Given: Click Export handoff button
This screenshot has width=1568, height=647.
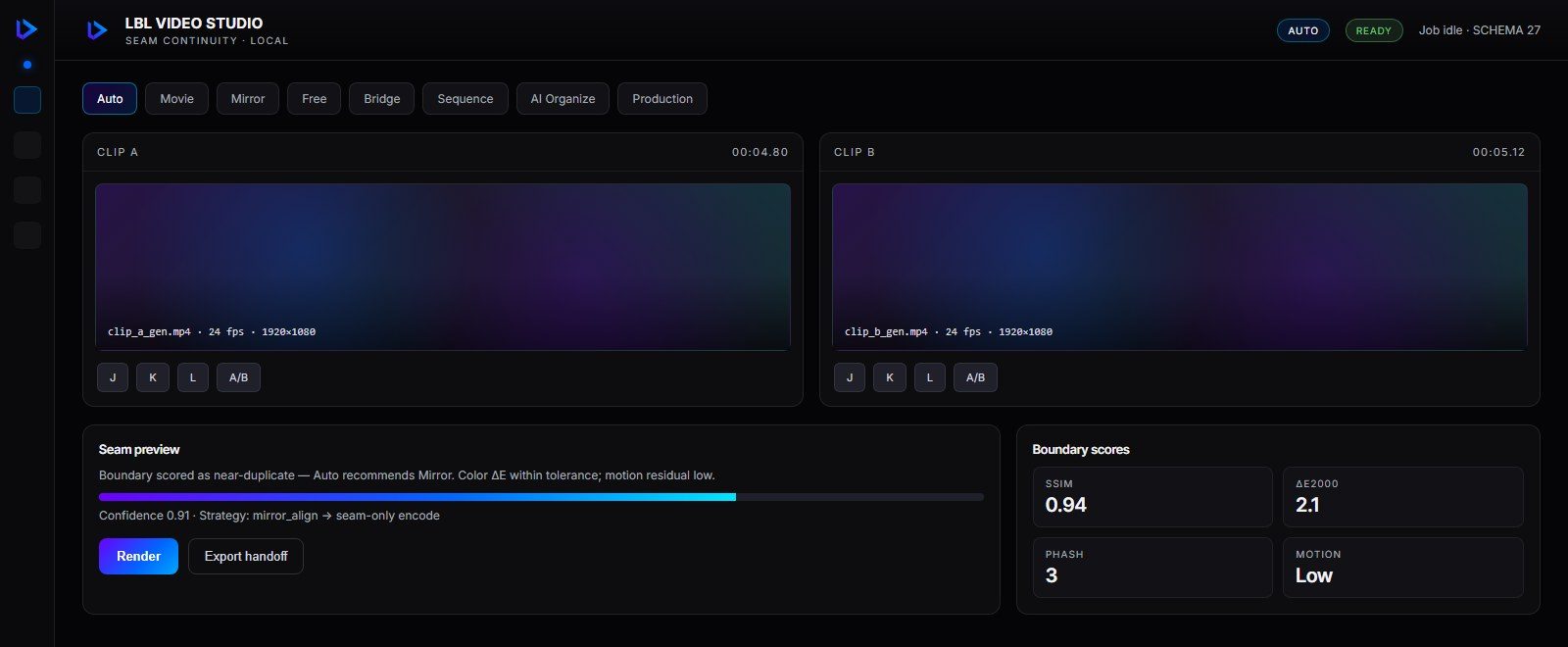Looking at the screenshot, I should pyautogui.click(x=246, y=556).
